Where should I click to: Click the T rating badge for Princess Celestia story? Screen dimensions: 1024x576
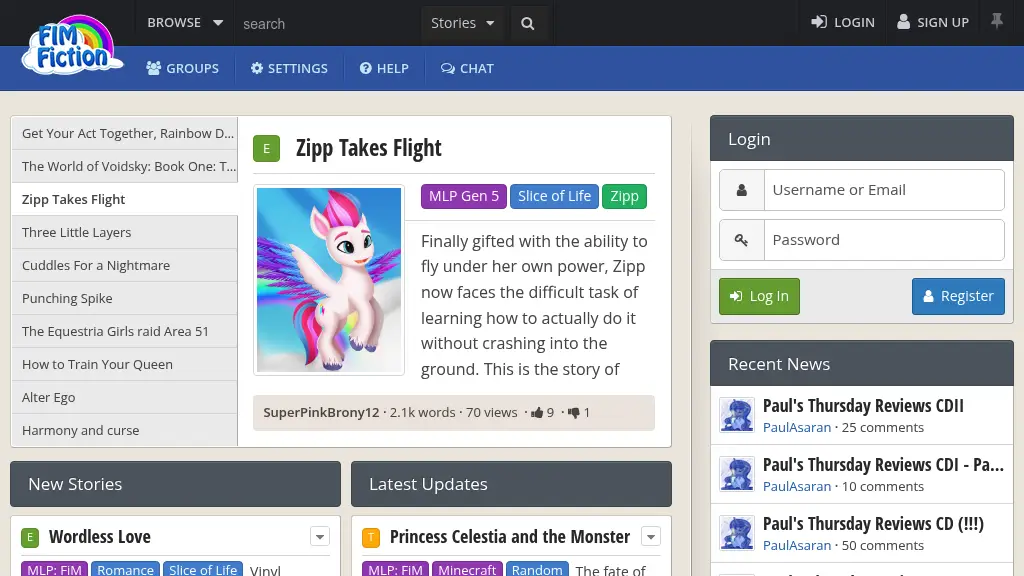pos(371,538)
